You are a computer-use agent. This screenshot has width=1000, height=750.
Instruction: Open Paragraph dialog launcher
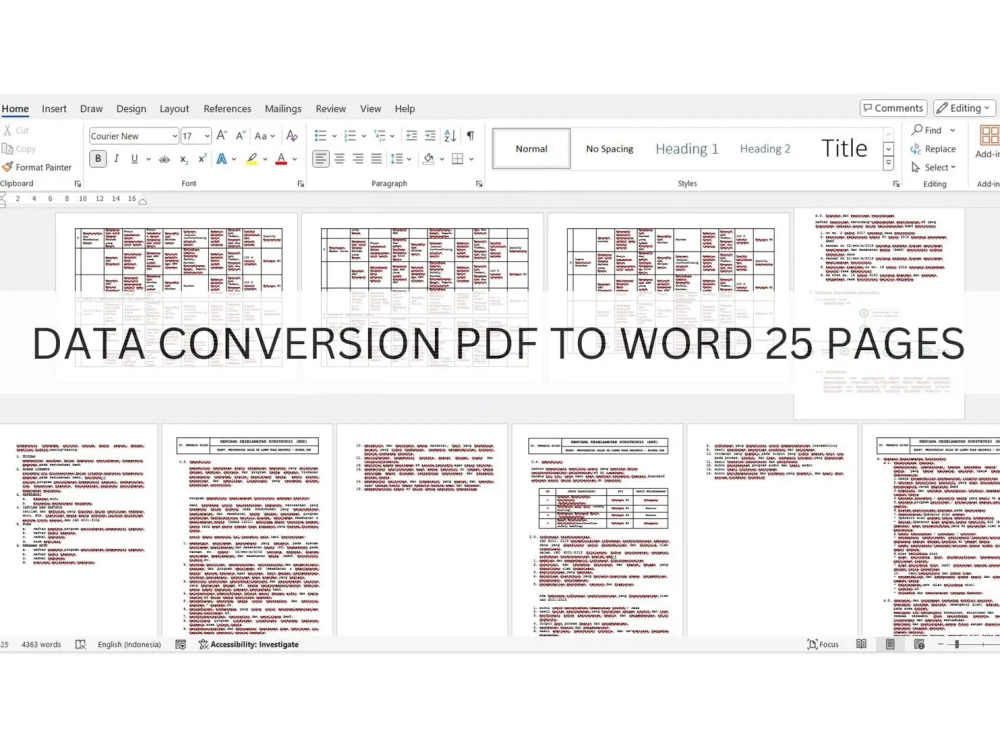pos(479,184)
